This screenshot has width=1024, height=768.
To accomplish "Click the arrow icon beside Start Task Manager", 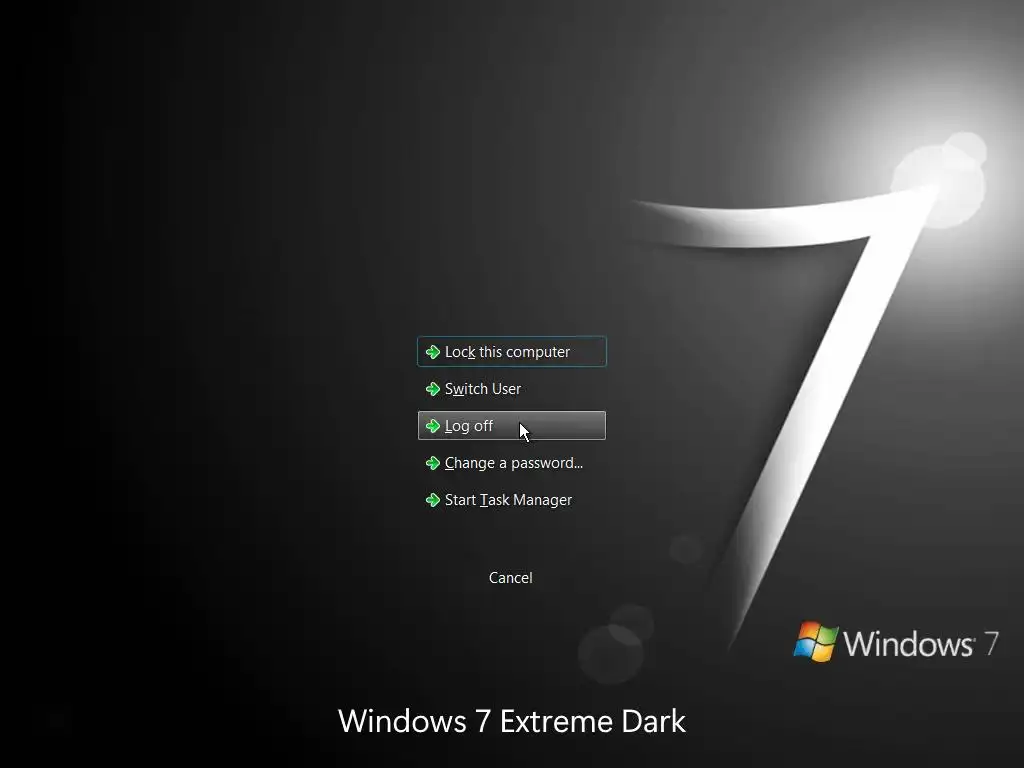I will tap(432, 500).
